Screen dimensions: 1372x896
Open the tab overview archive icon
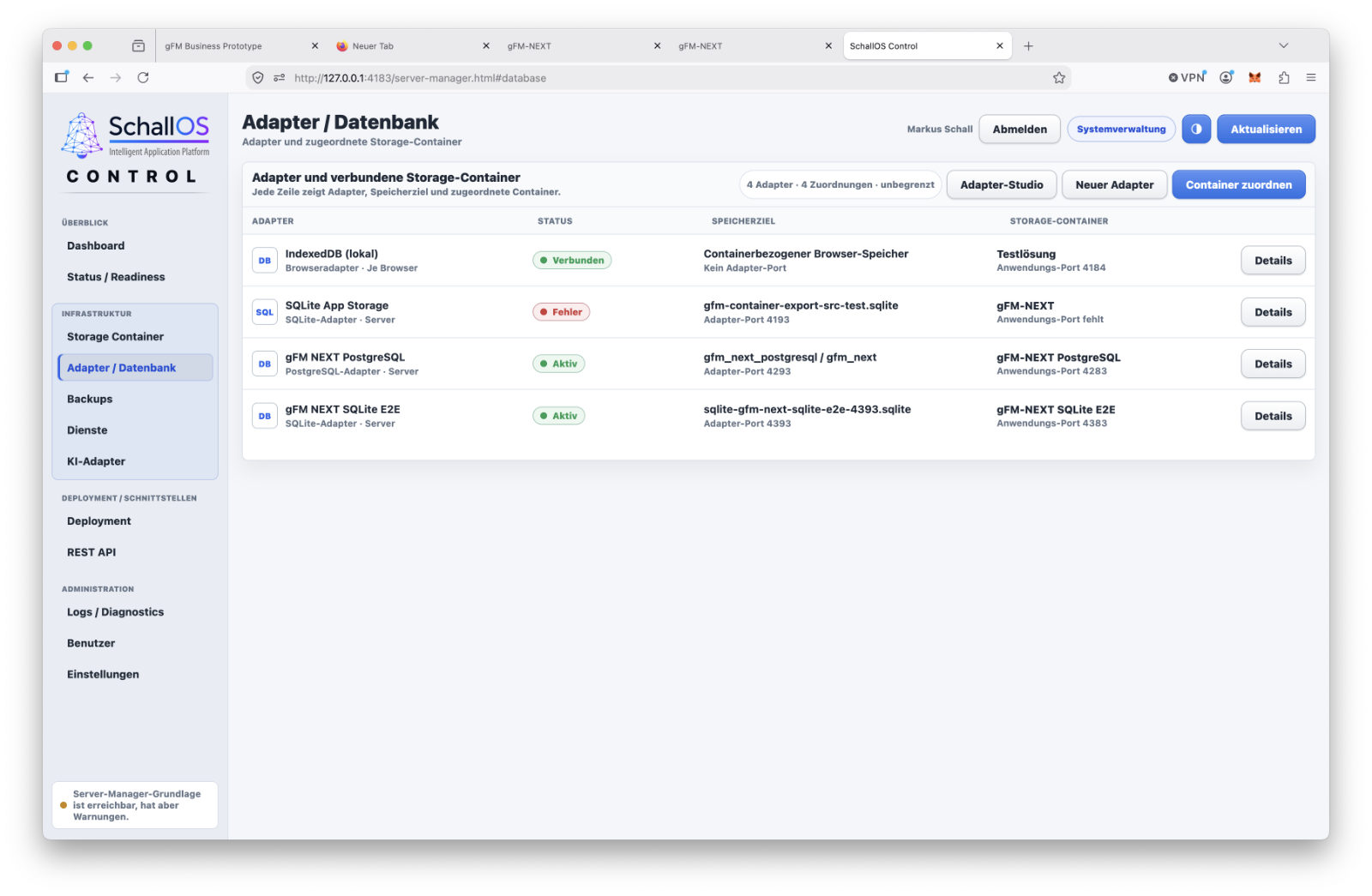click(138, 46)
